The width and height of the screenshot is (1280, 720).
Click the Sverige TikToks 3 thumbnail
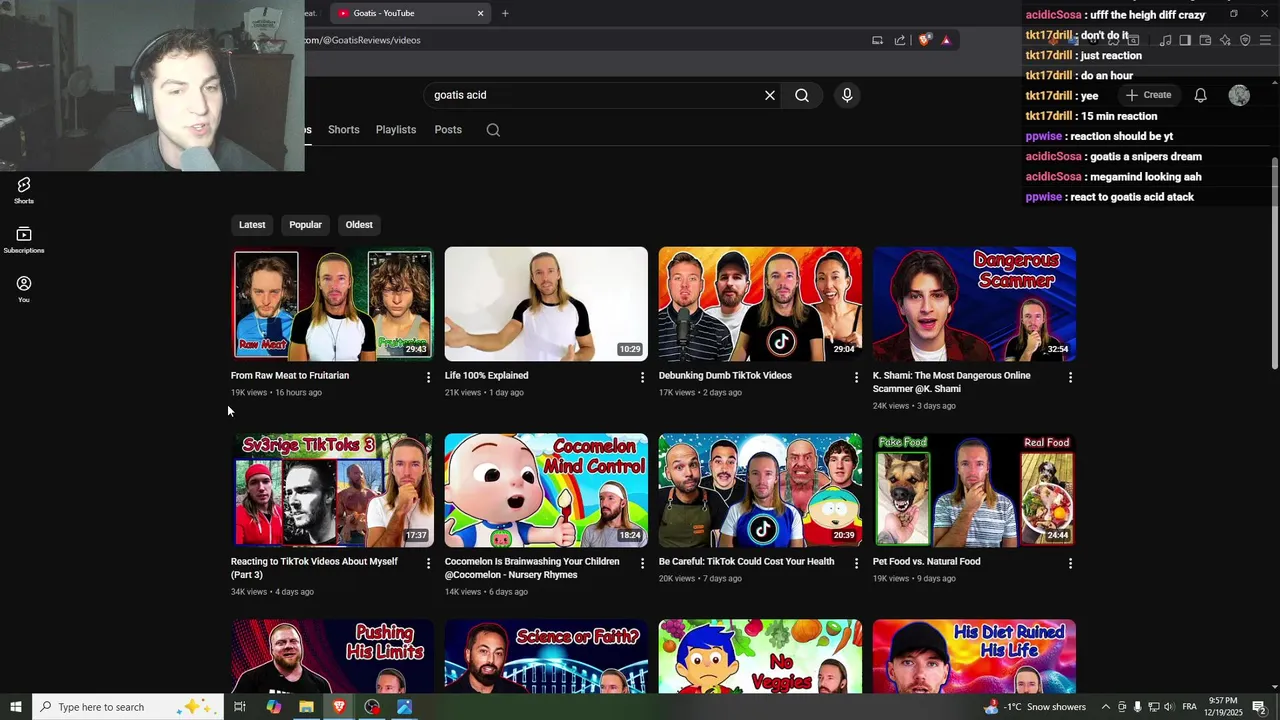pyautogui.click(x=332, y=490)
